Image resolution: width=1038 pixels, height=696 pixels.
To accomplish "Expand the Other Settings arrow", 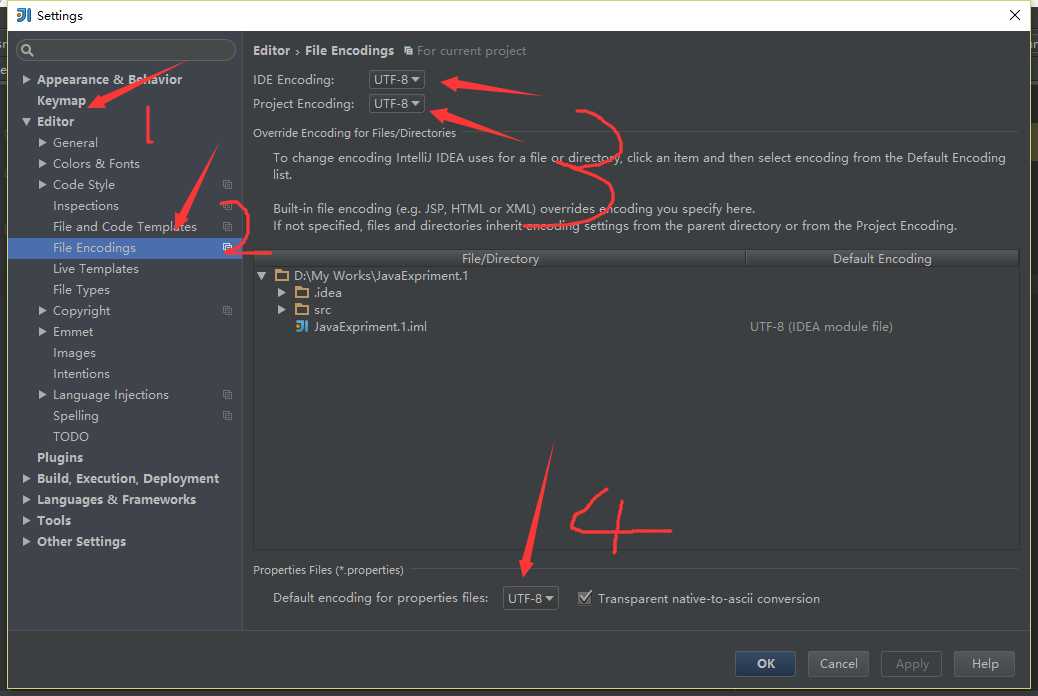I will pyautogui.click(x=26, y=541).
